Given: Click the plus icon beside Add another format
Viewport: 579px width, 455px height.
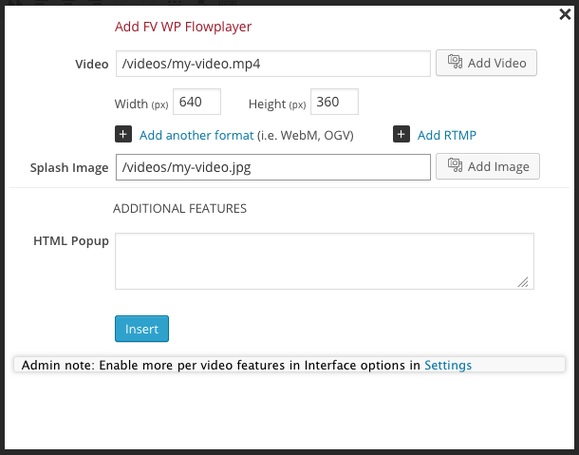Looking at the screenshot, I should pos(123,134).
